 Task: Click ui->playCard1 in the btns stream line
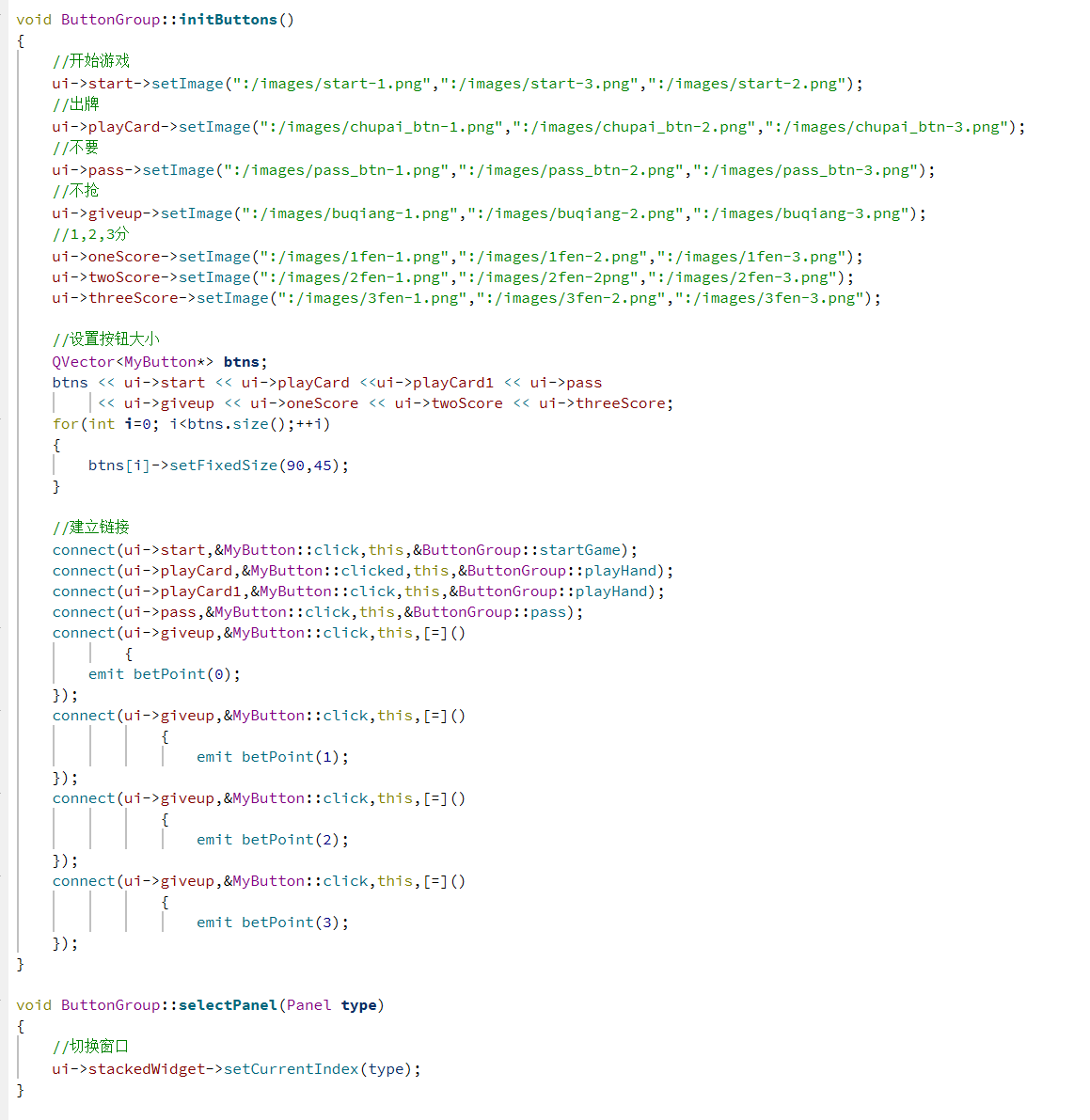point(435,383)
